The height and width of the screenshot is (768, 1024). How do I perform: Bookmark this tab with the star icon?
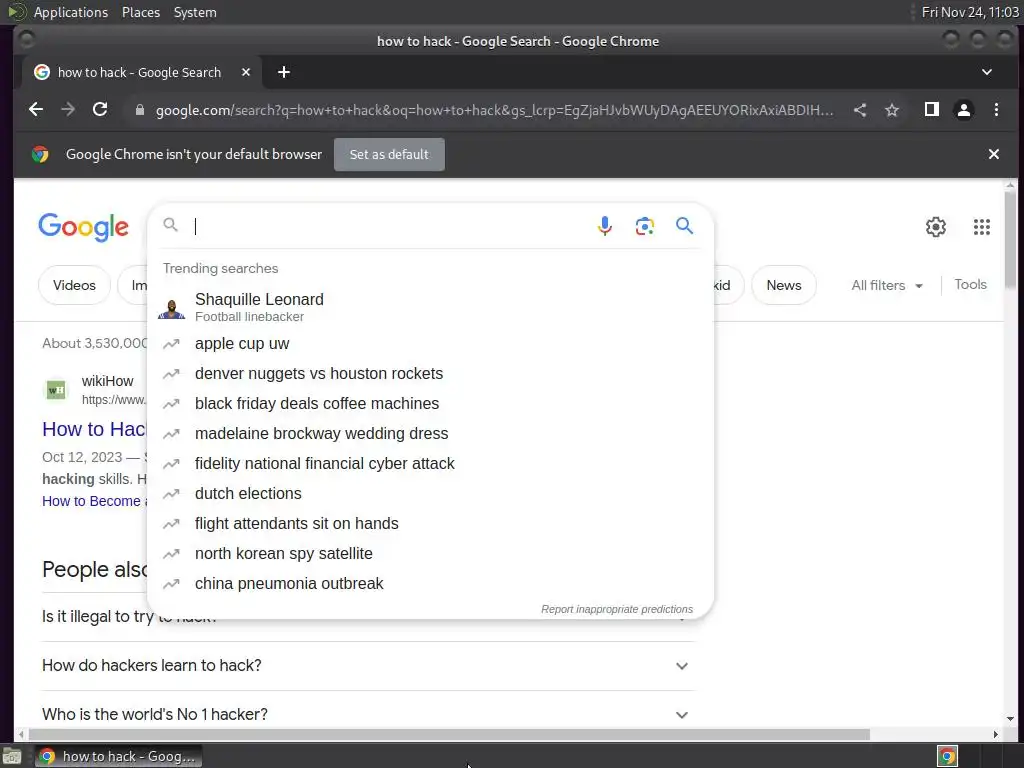point(892,110)
